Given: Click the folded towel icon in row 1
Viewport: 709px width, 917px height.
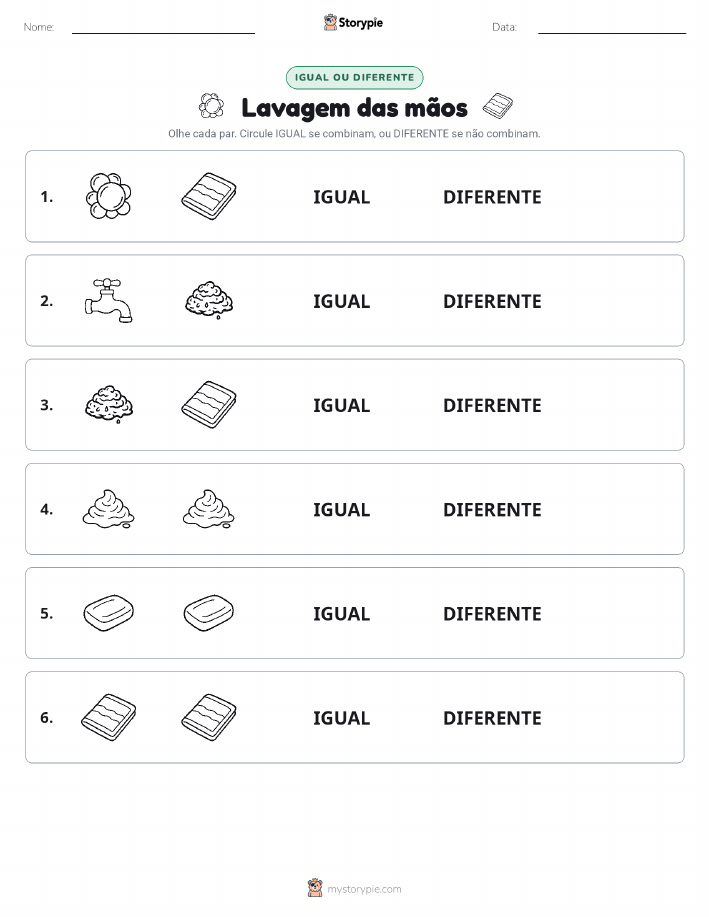Looking at the screenshot, I should click(209, 196).
